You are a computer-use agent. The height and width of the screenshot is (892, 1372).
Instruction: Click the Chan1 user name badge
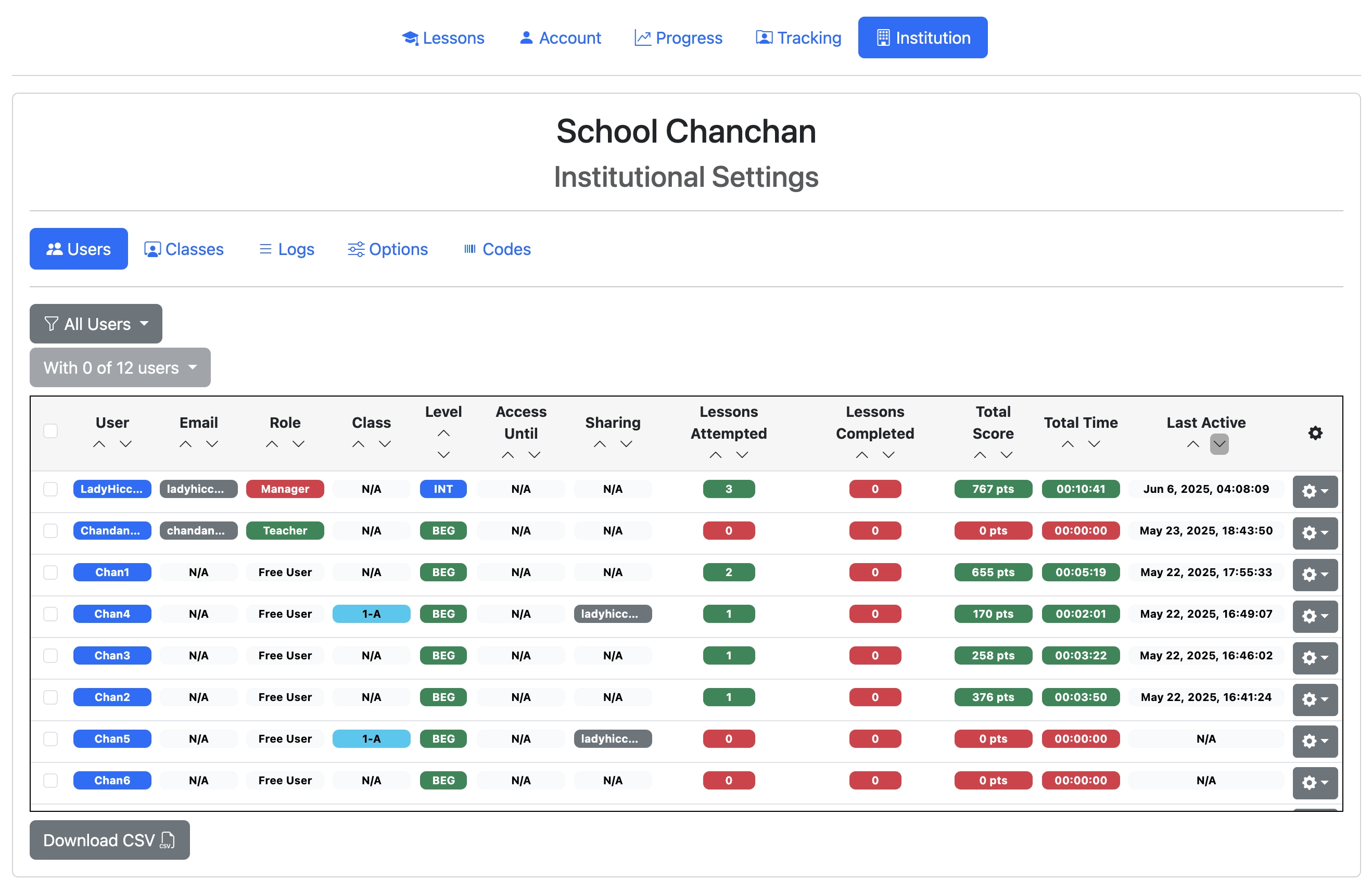(112, 572)
